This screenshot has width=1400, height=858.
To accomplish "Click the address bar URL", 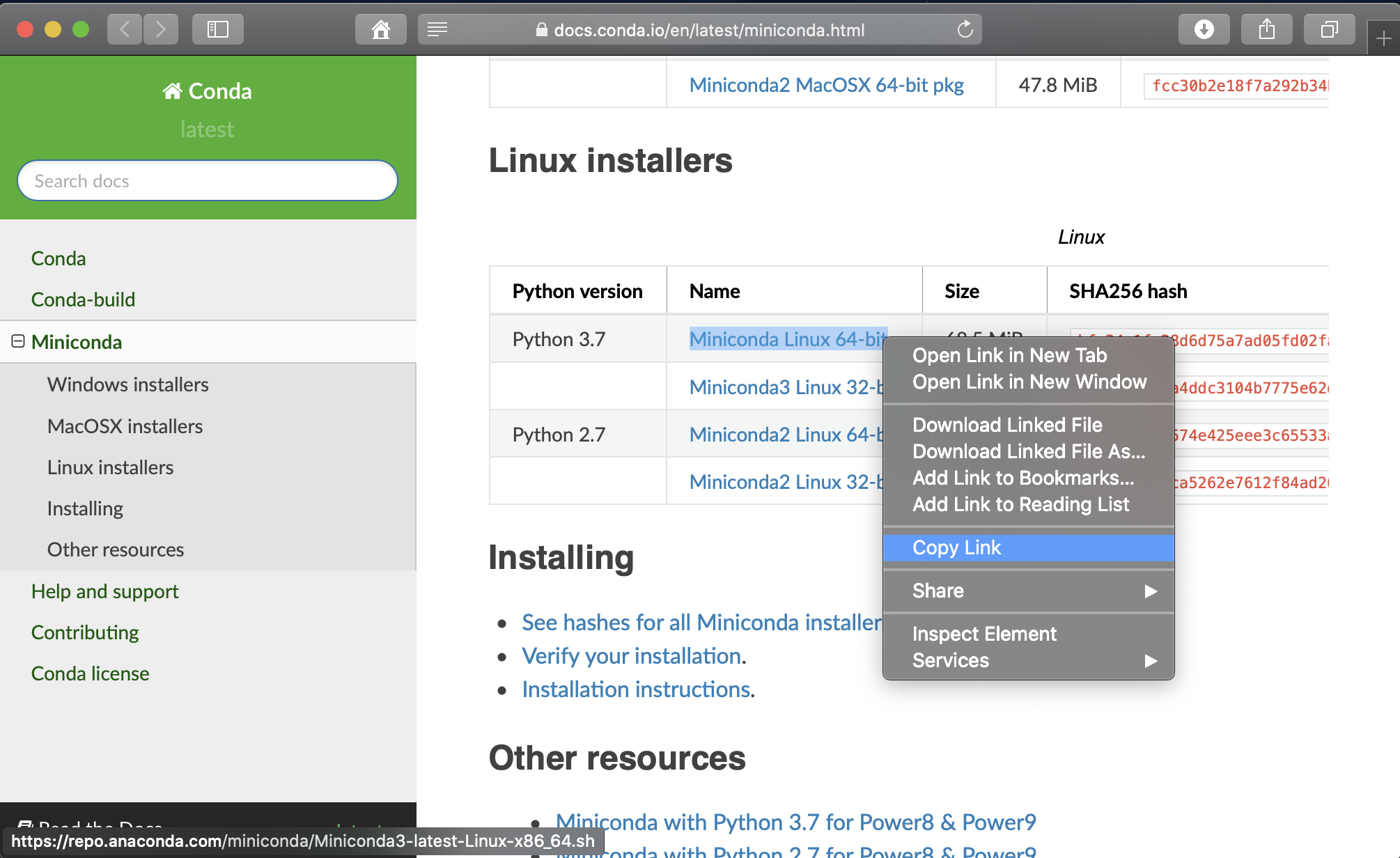I will [709, 30].
